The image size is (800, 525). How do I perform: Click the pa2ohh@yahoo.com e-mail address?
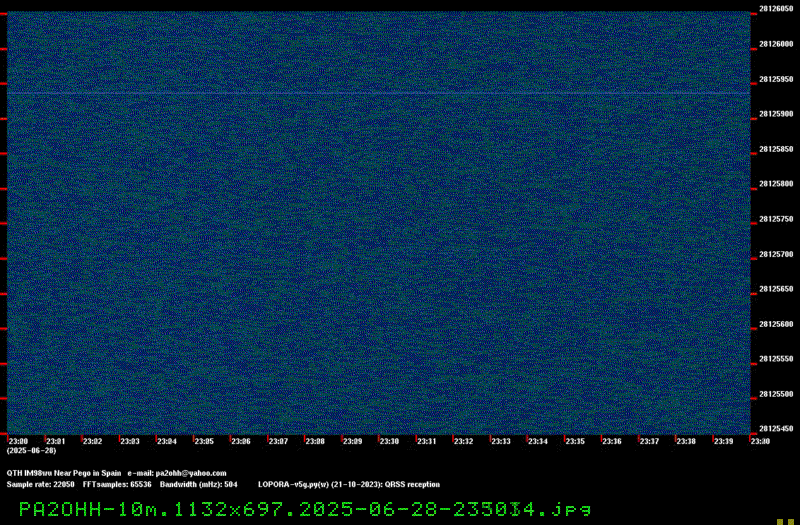pos(191,473)
